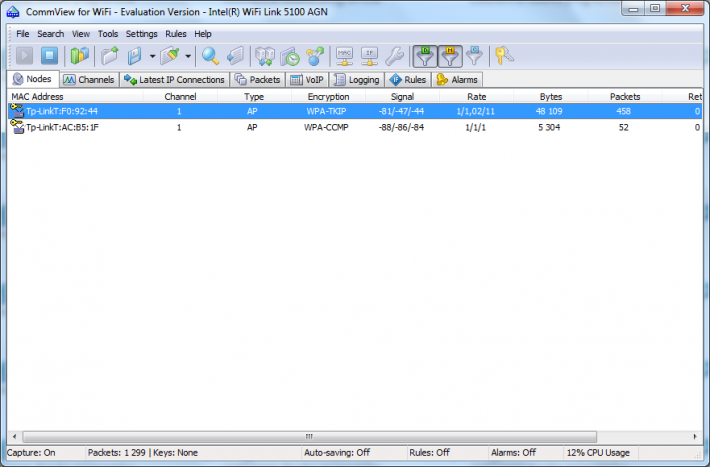Click the WPA-CCMP encryption cell
Screen dimensions: 710x467
click(326, 128)
